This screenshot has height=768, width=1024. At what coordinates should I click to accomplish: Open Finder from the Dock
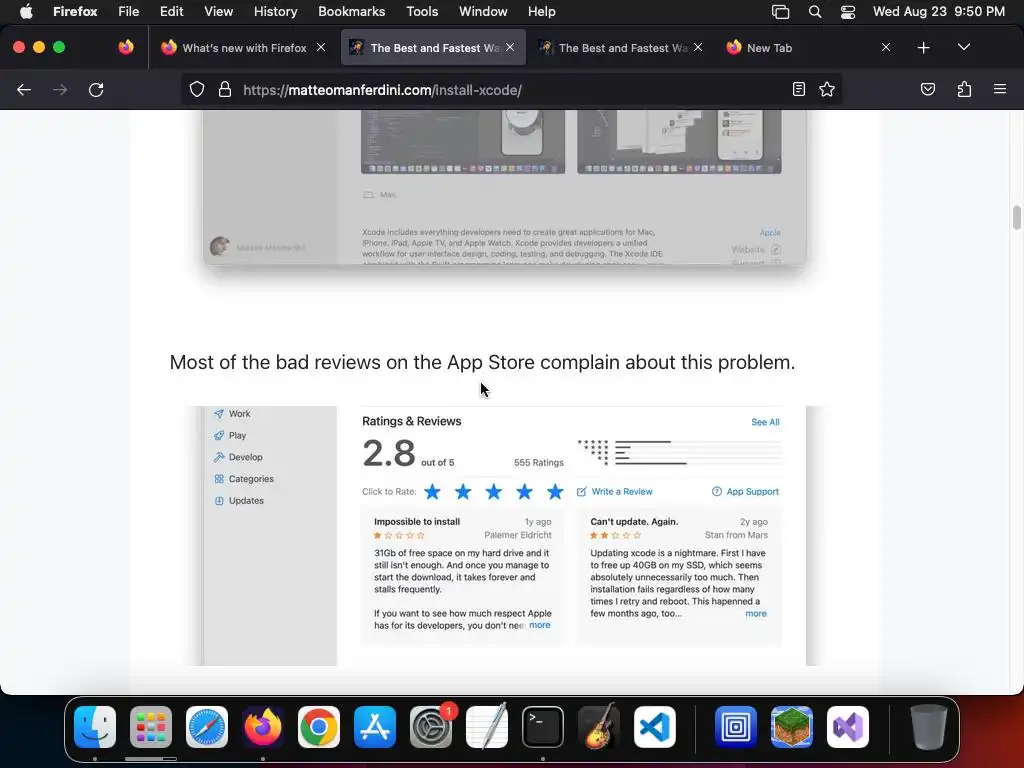pos(95,726)
